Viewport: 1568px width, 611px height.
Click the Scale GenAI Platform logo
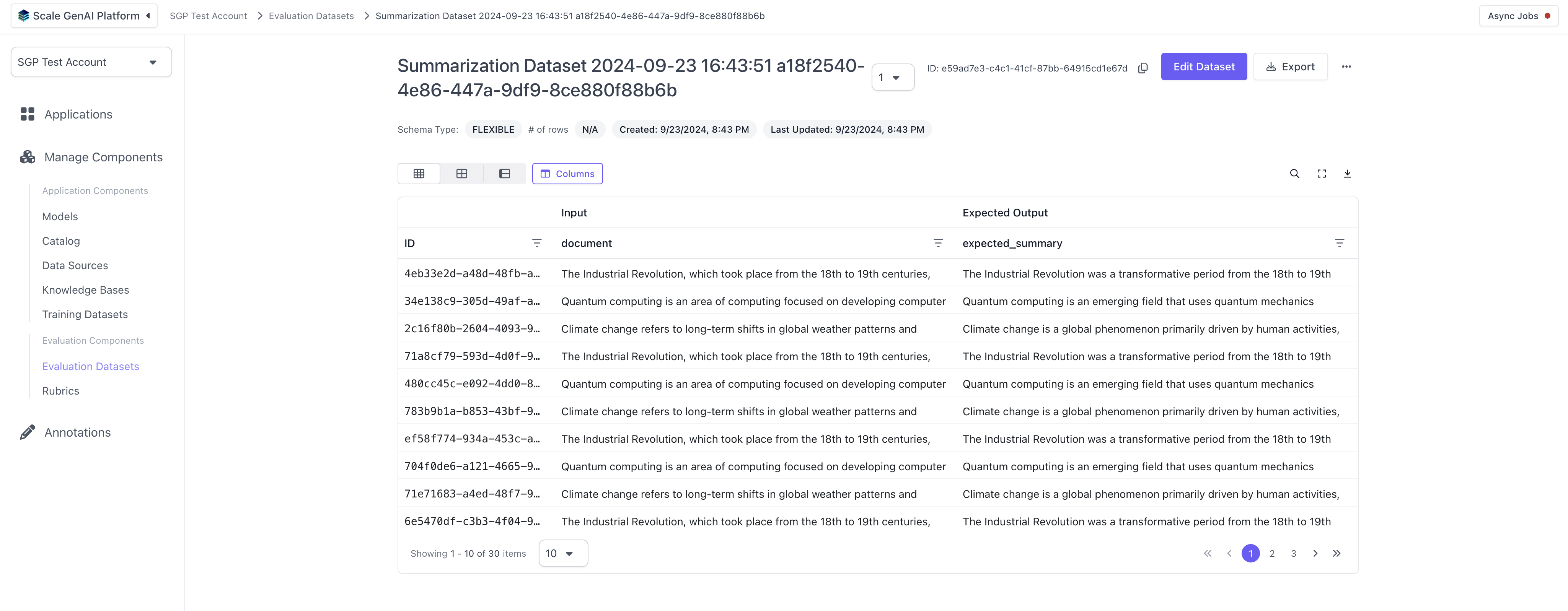[x=24, y=16]
